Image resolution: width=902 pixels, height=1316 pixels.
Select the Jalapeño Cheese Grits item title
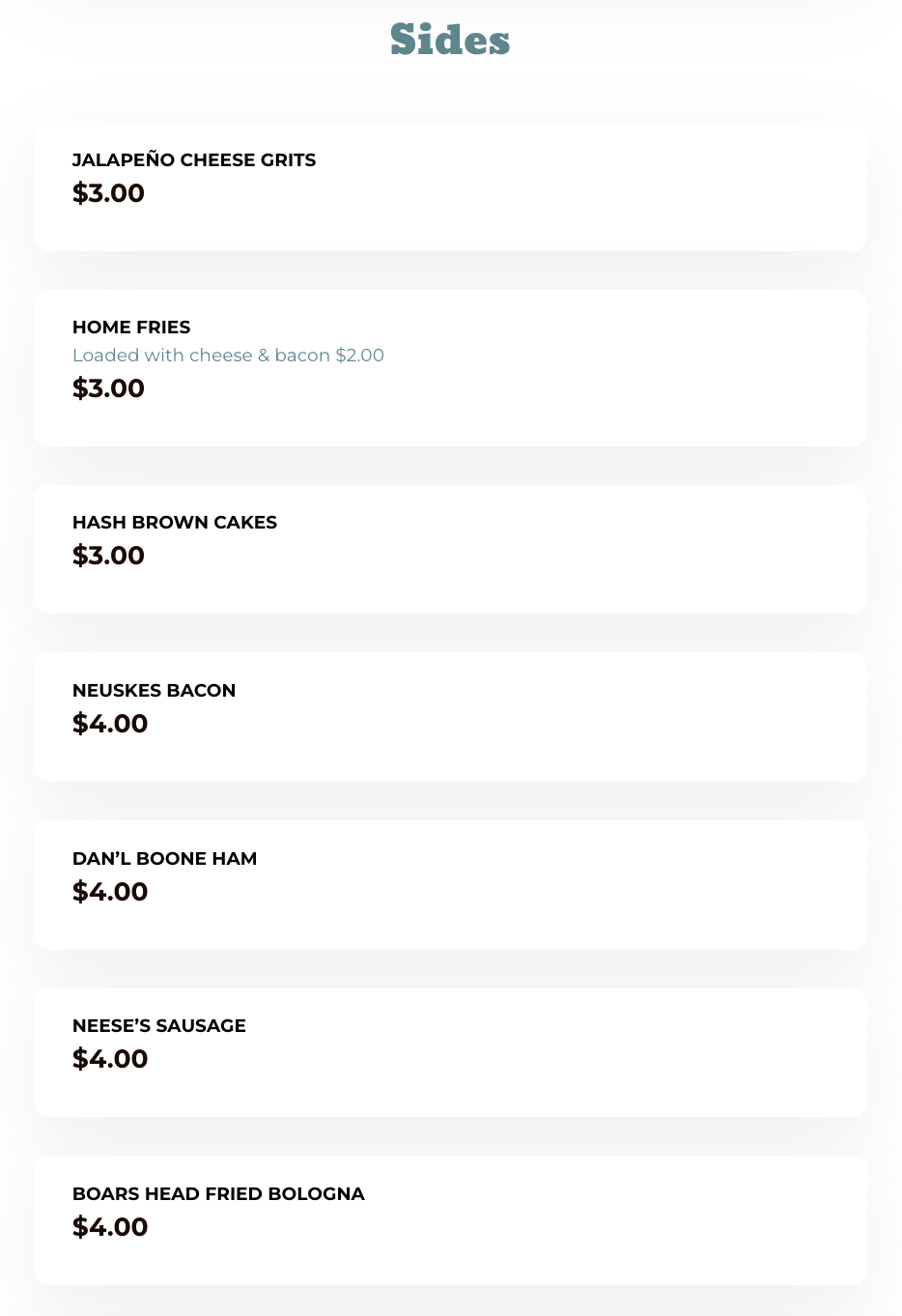(x=194, y=160)
